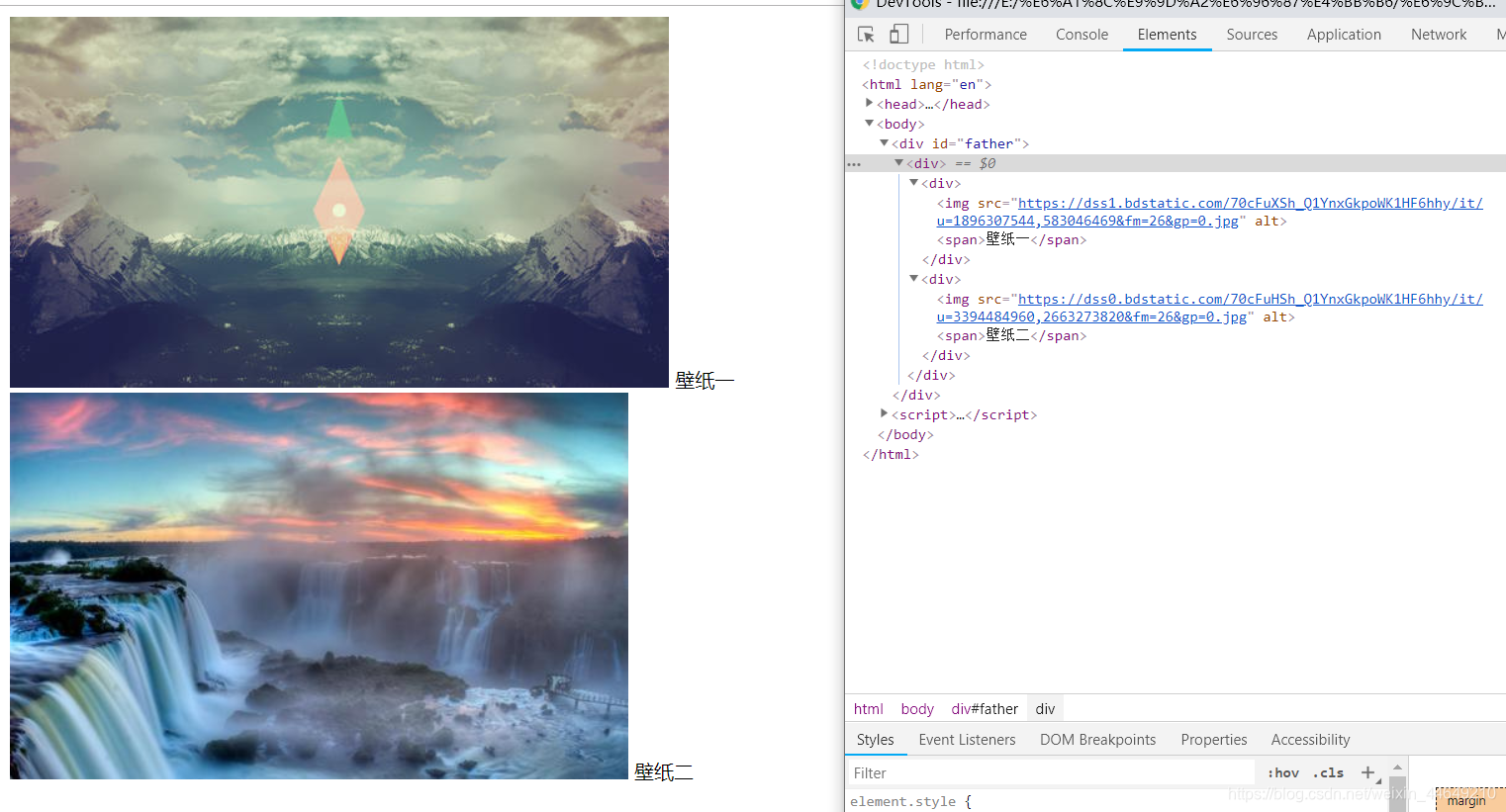
Task: Click the html breadcrumb item
Action: coord(869,709)
